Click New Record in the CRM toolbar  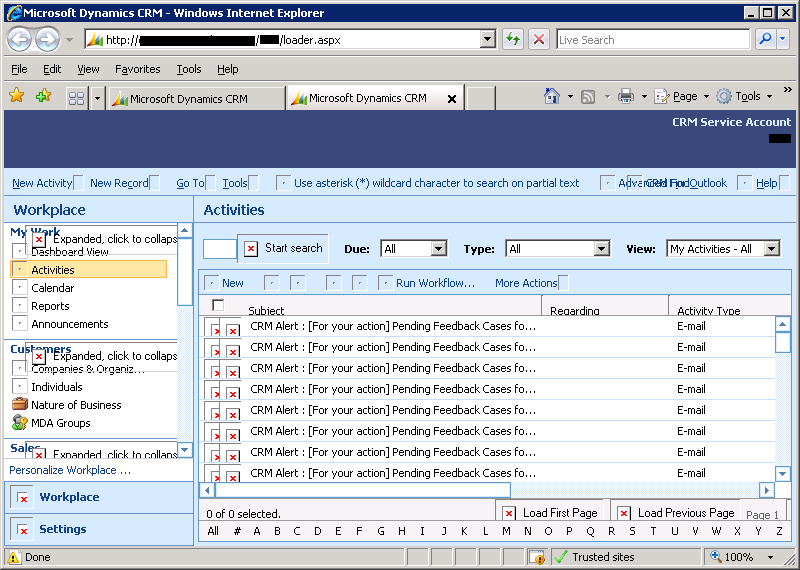click(x=119, y=183)
